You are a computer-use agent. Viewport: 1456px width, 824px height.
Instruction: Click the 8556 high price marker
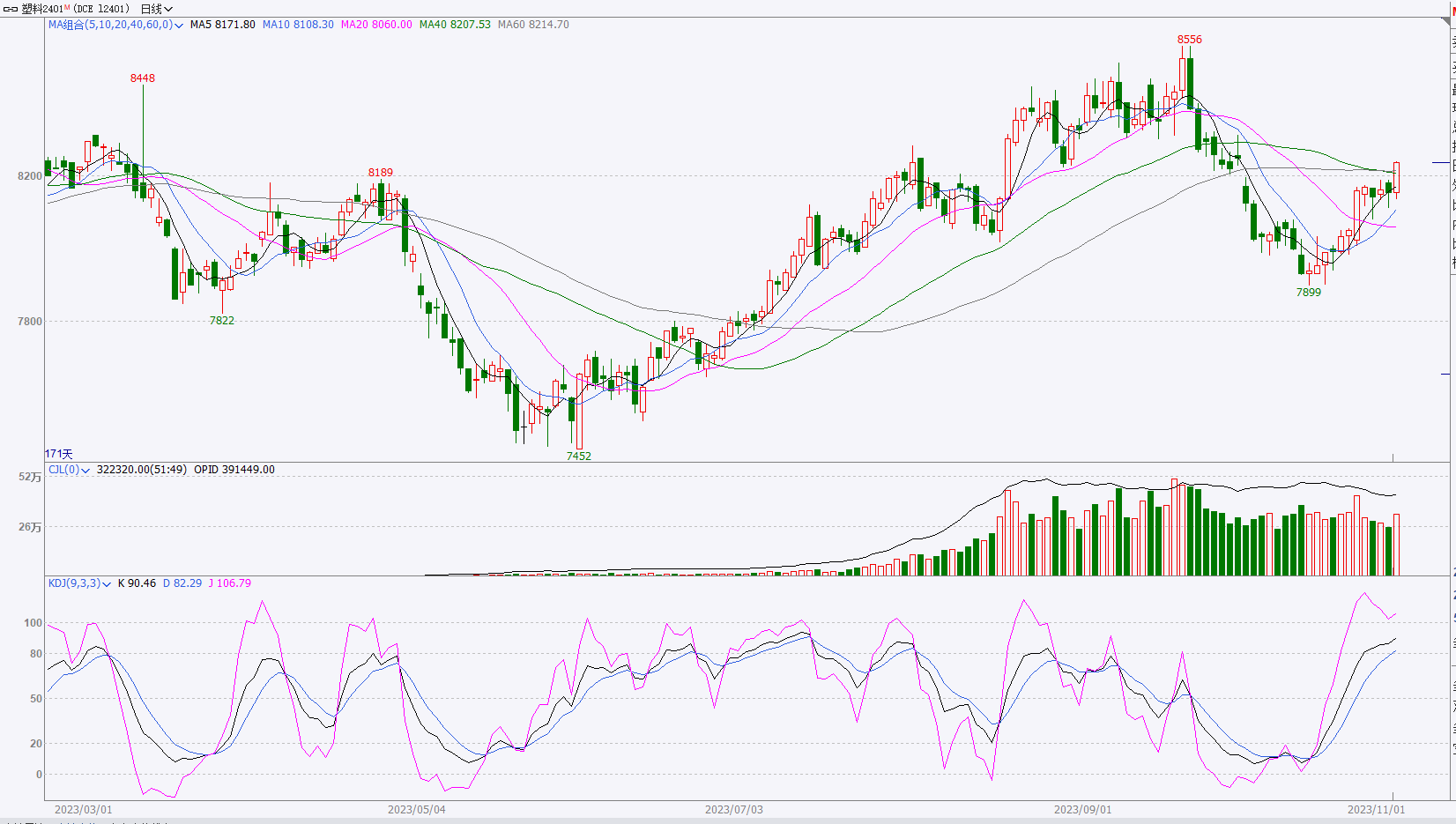pos(1189,40)
